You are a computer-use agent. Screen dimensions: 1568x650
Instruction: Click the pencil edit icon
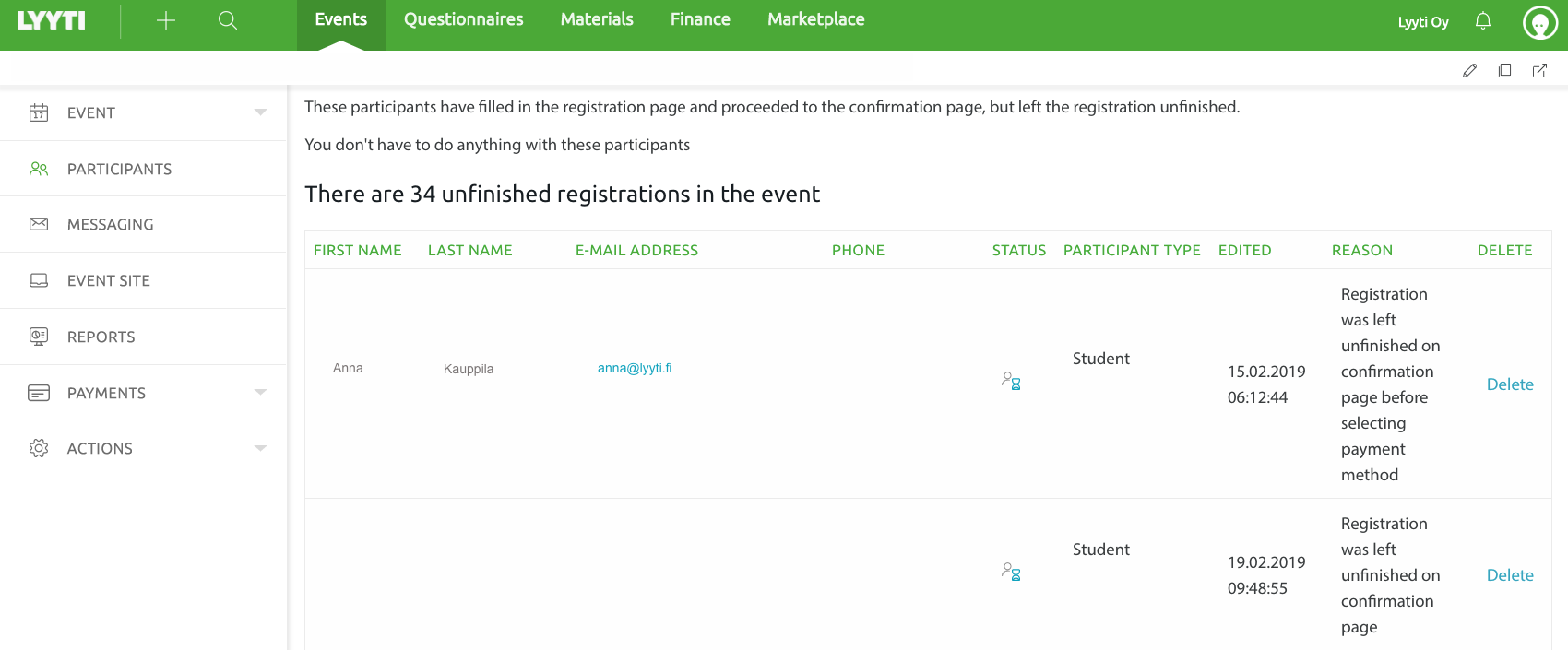point(1470,70)
